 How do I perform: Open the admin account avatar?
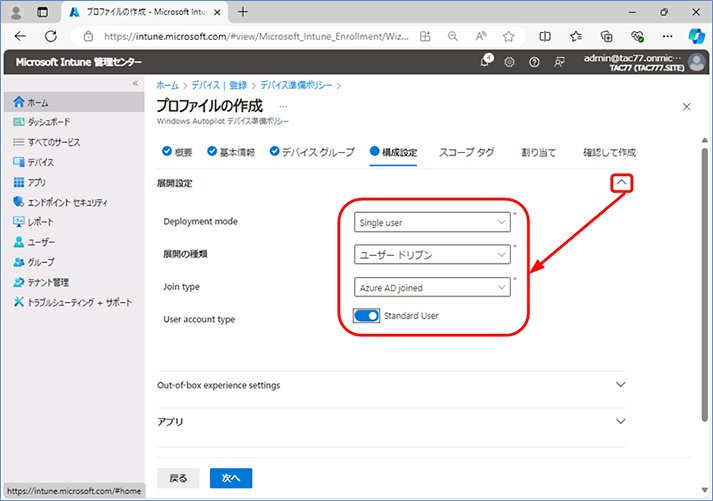point(697,62)
